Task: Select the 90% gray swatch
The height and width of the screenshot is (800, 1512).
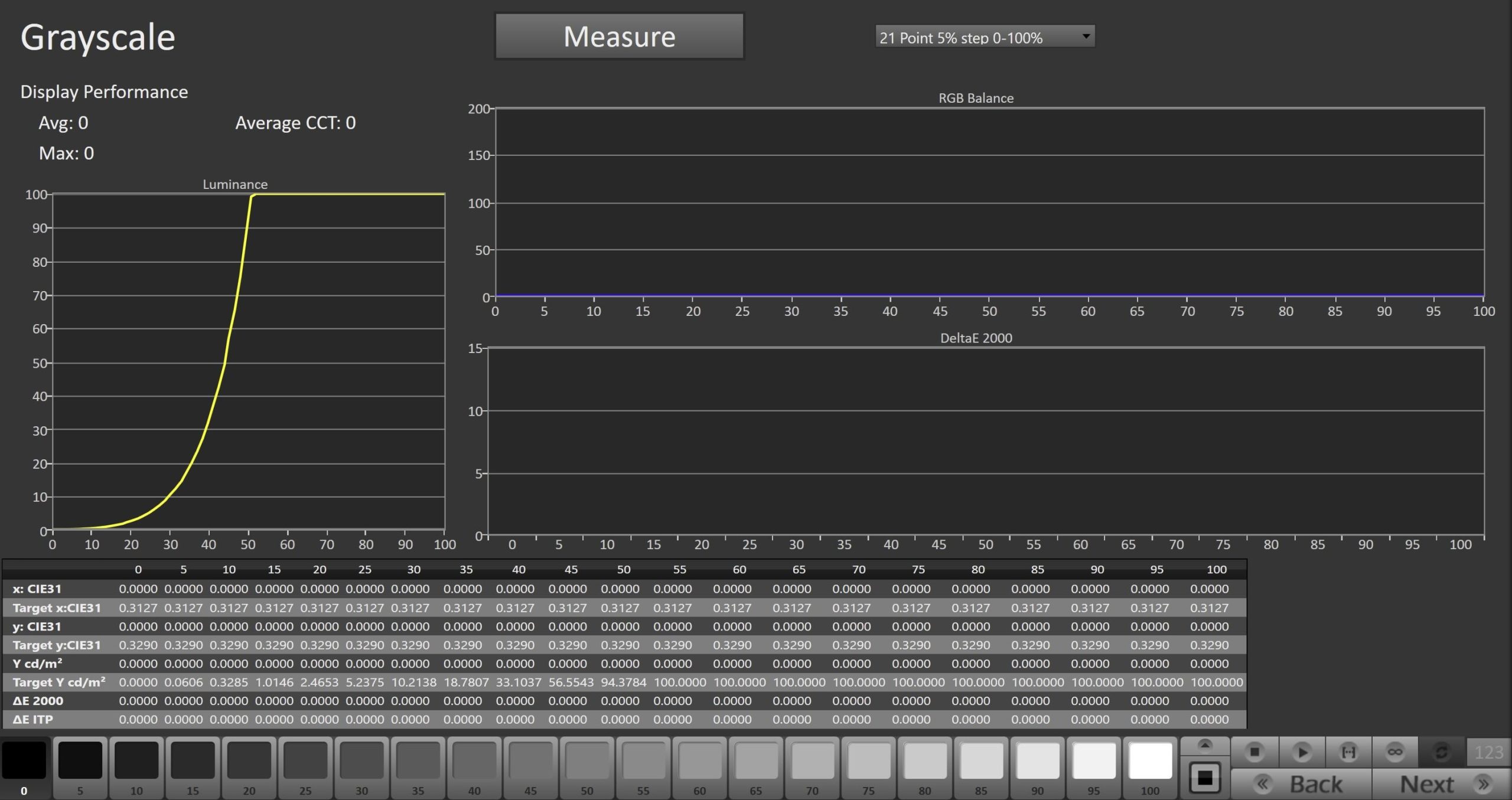Action: pyautogui.click(x=1037, y=768)
